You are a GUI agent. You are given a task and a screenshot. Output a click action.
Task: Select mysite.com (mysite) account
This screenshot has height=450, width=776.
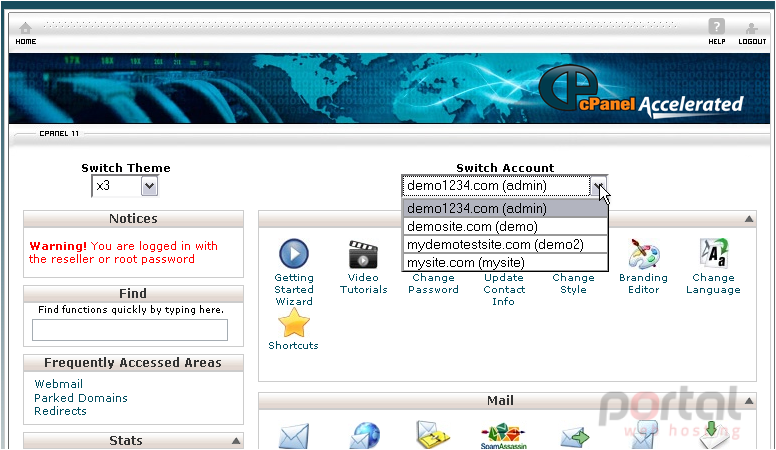point(505,262)
